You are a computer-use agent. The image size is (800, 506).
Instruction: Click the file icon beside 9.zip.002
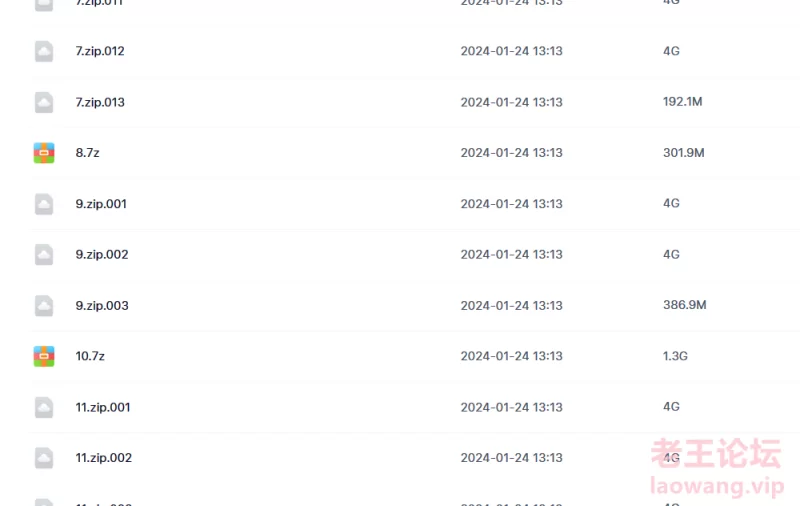pyautogui.click(x=44, y=255)
